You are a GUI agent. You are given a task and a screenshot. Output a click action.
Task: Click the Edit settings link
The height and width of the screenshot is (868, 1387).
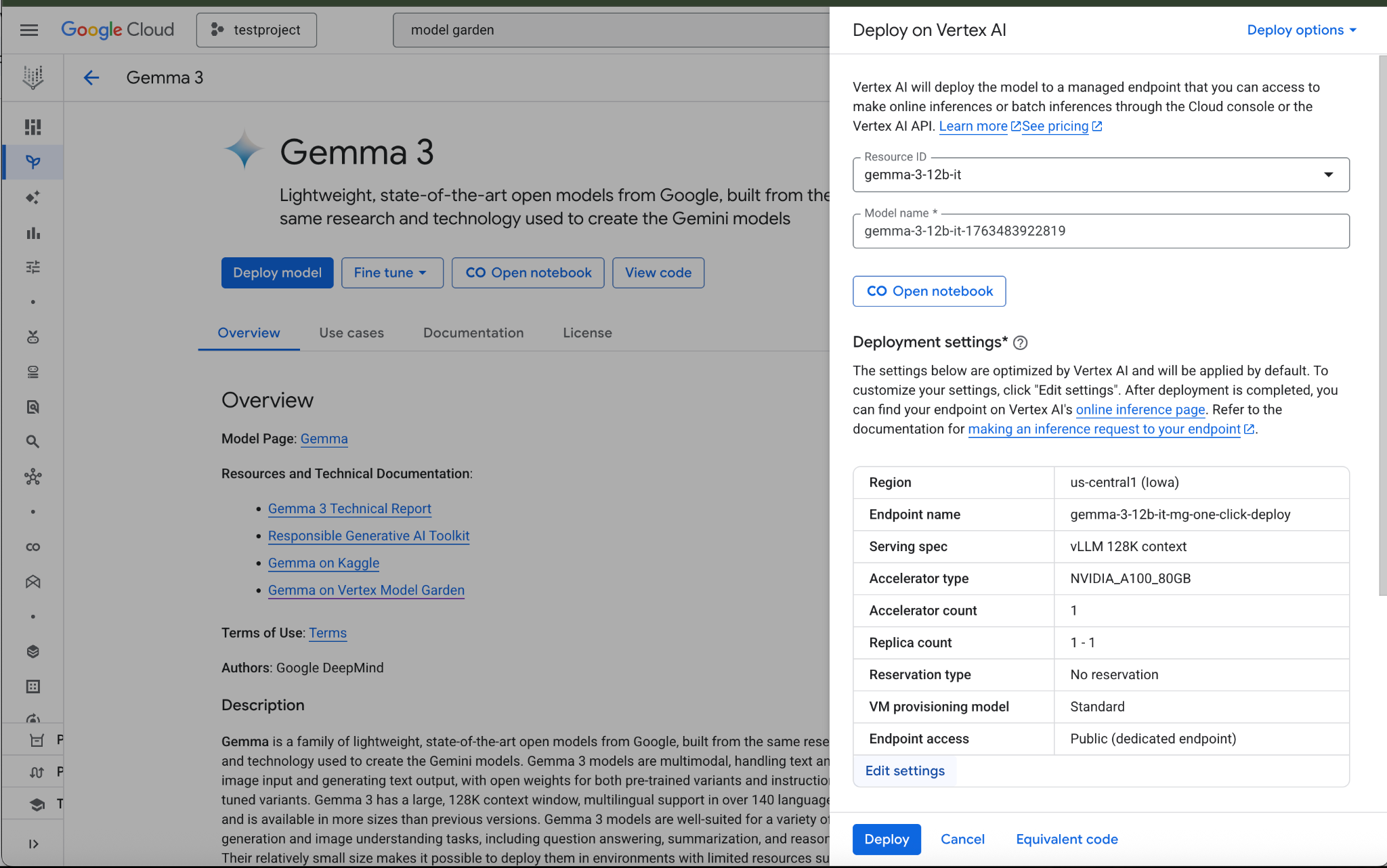tap(905, 771)
